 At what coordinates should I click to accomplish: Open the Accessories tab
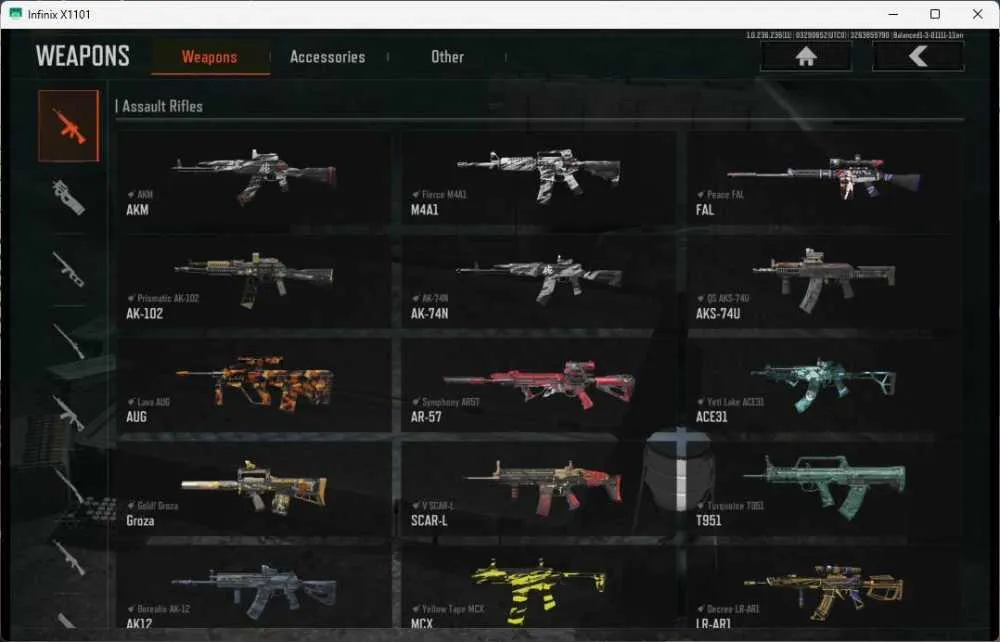point(328,57)
